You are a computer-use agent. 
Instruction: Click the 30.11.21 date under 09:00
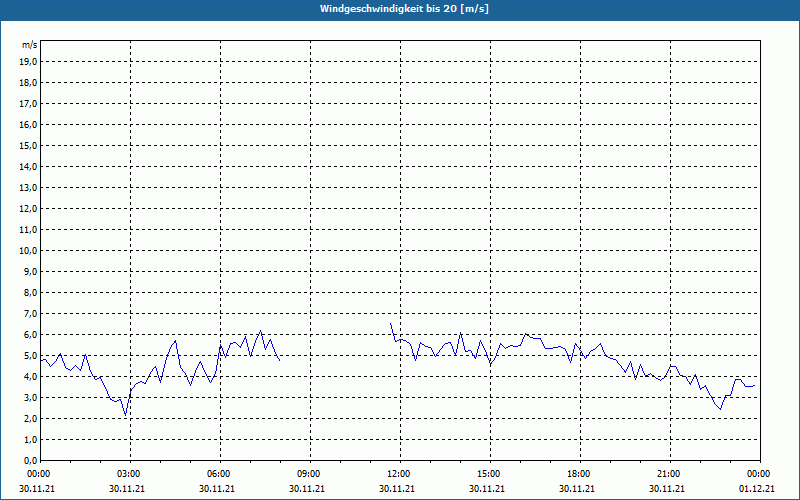click(307, 488)
